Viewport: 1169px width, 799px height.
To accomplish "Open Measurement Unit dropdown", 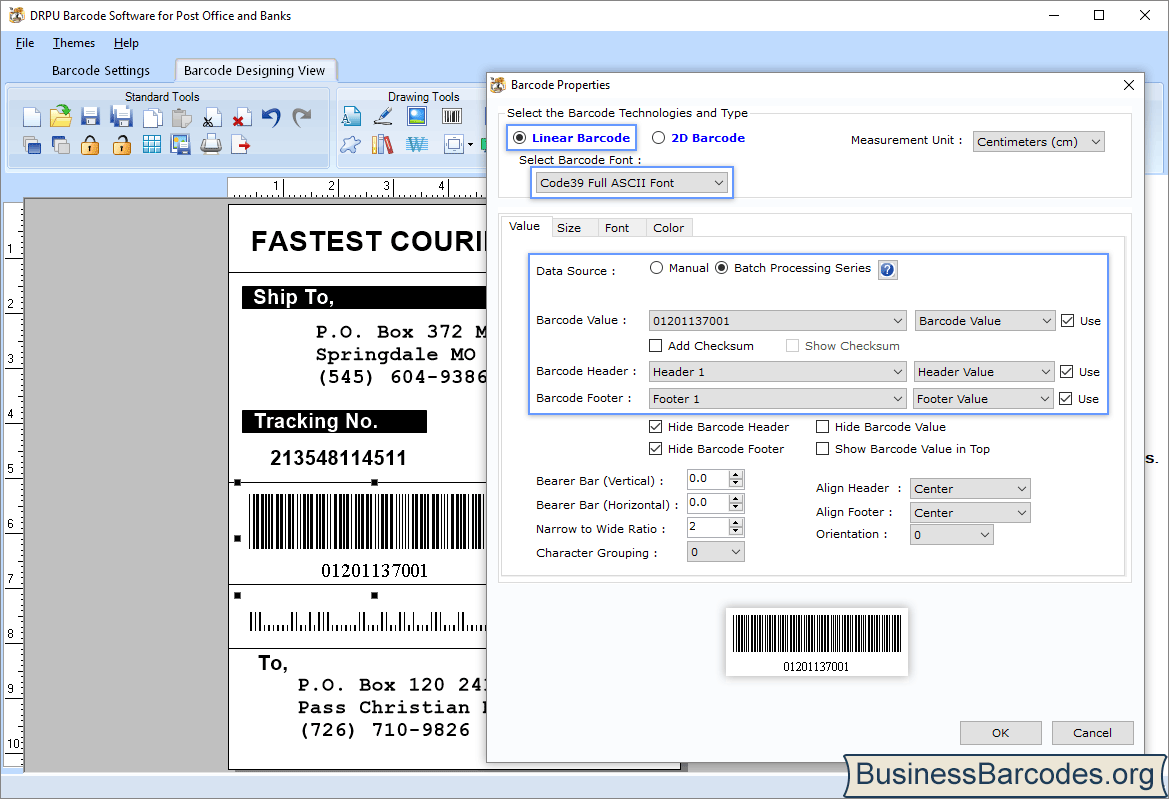I will (1039, 142).
